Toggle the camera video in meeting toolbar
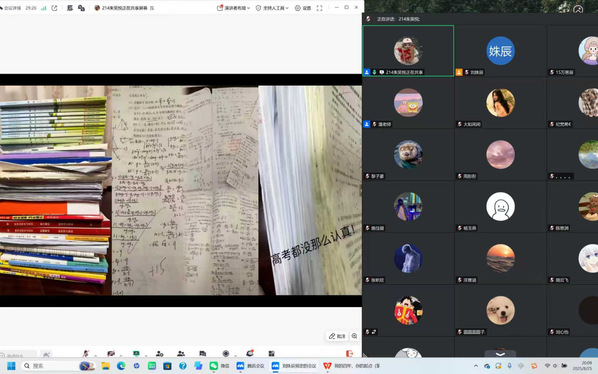The height and width of the screenshot is (374, 598). pos(111,353)
